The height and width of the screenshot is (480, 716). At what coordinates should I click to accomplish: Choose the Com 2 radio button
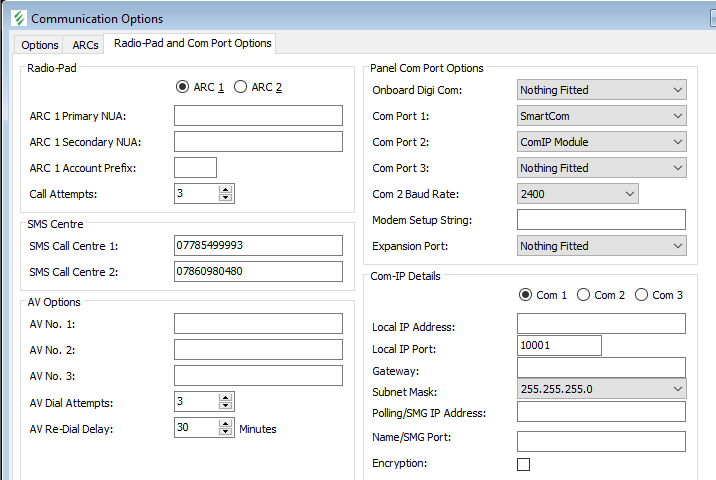pos(583,295)
